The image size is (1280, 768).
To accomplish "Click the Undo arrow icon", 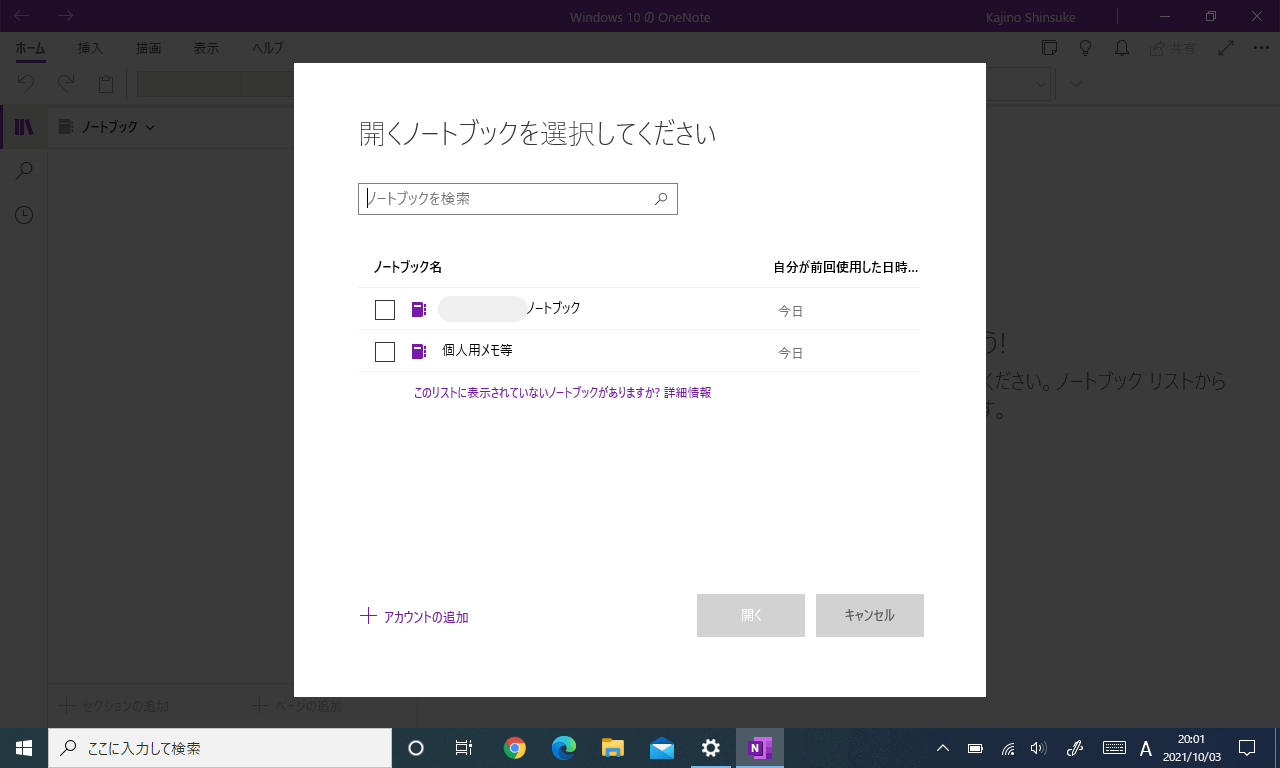I will (27, 84).
